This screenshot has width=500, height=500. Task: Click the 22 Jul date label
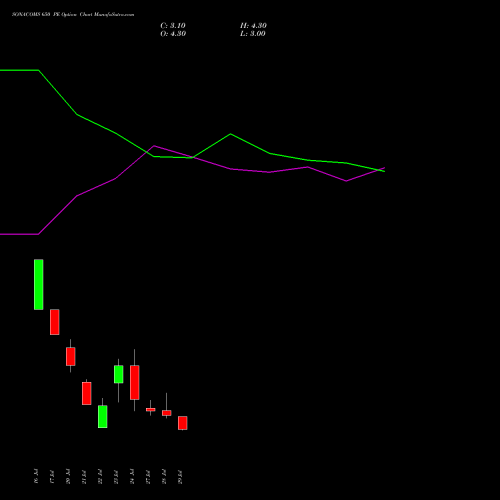pyautogui.click(x=100, y=476)
